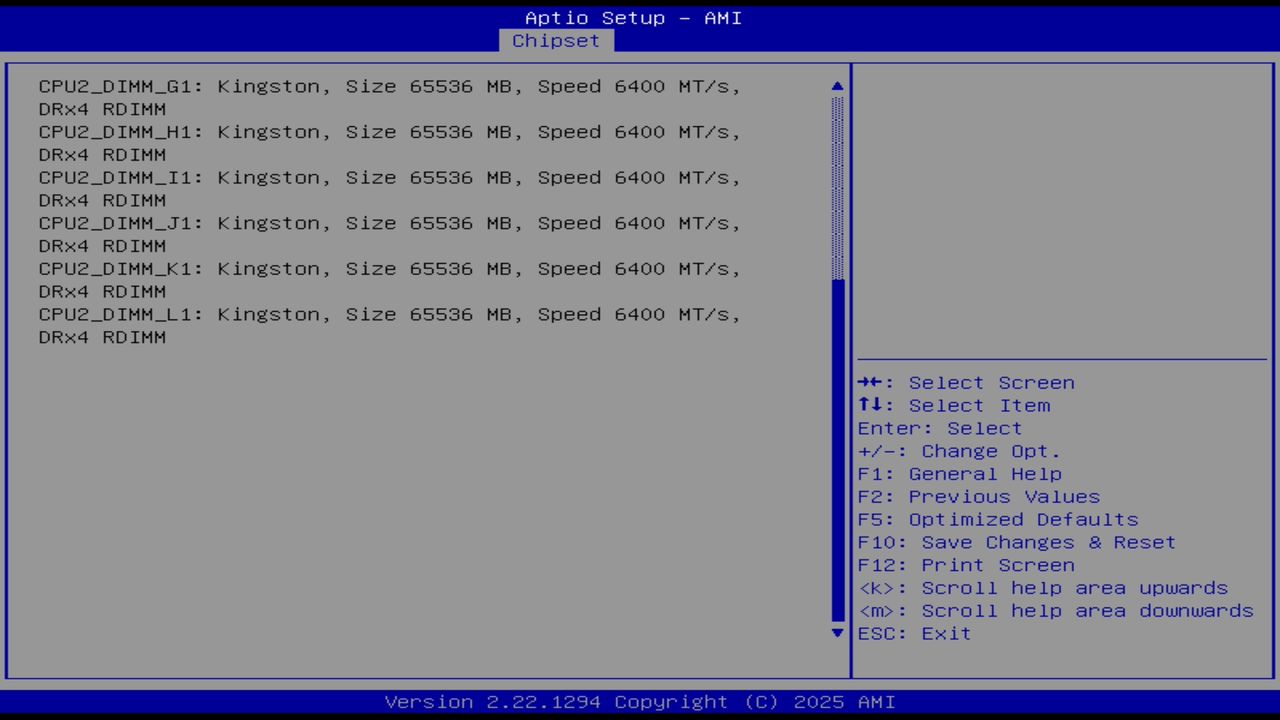This screenshot has height=720, width=1280.
Task: Click the scrollbar up arrow
Action: pos(836,86)
